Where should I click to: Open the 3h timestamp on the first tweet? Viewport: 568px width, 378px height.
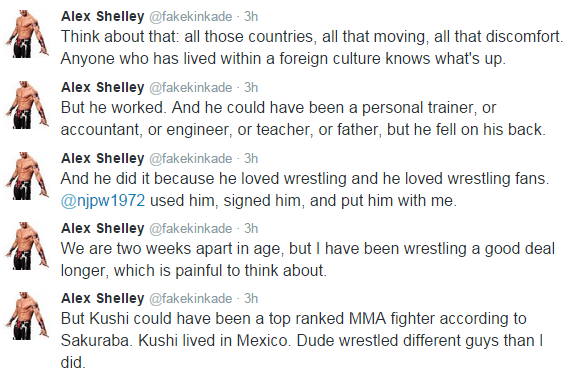coord(251,16)
